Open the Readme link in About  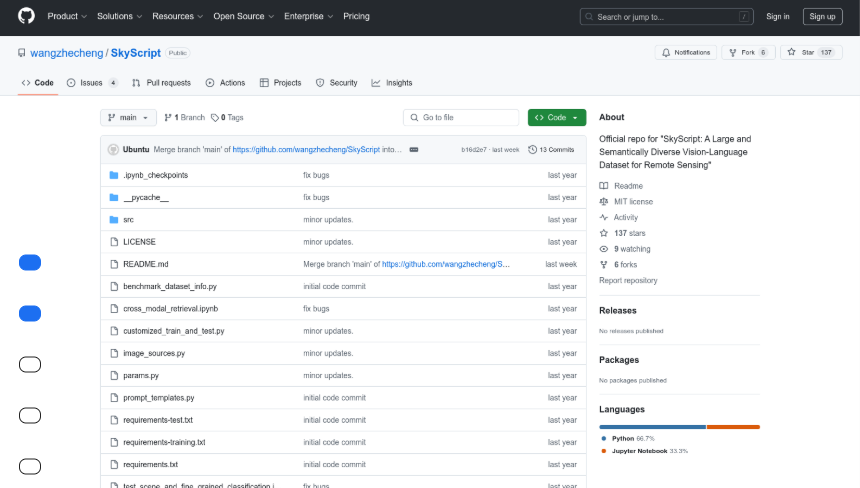coord(621,186)
